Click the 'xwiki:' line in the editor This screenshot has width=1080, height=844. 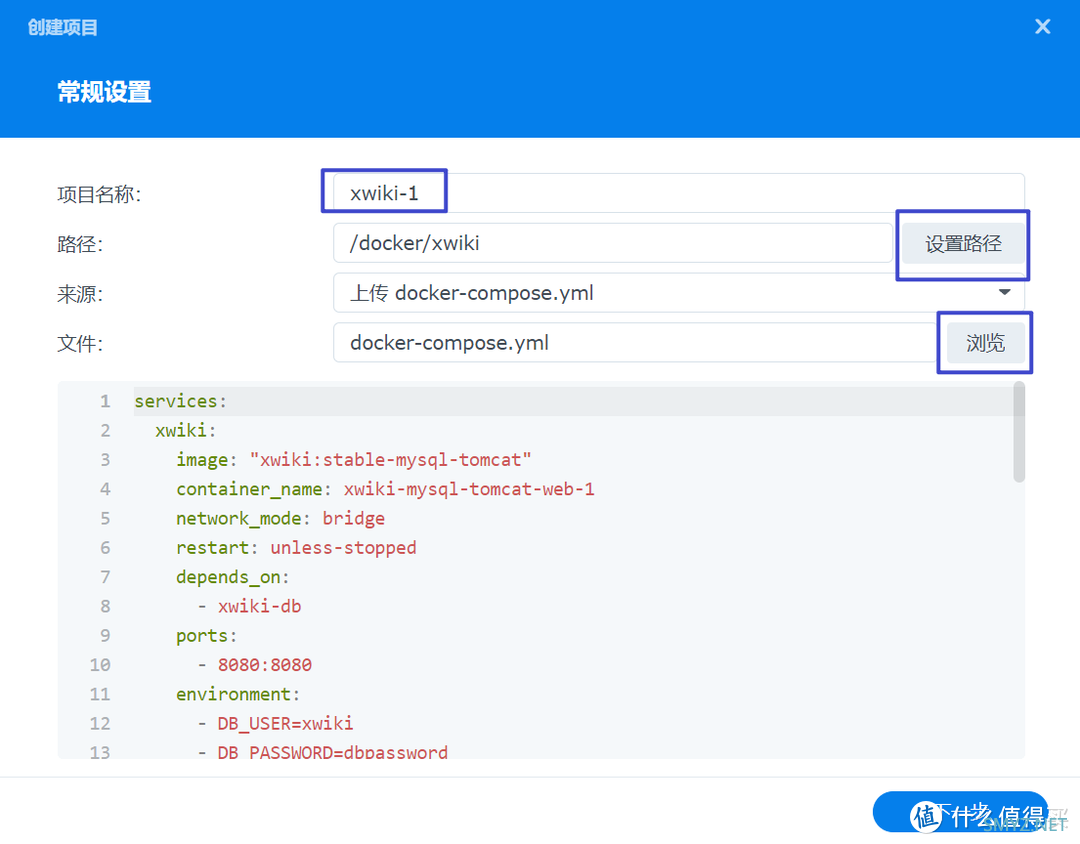point(186,431)
